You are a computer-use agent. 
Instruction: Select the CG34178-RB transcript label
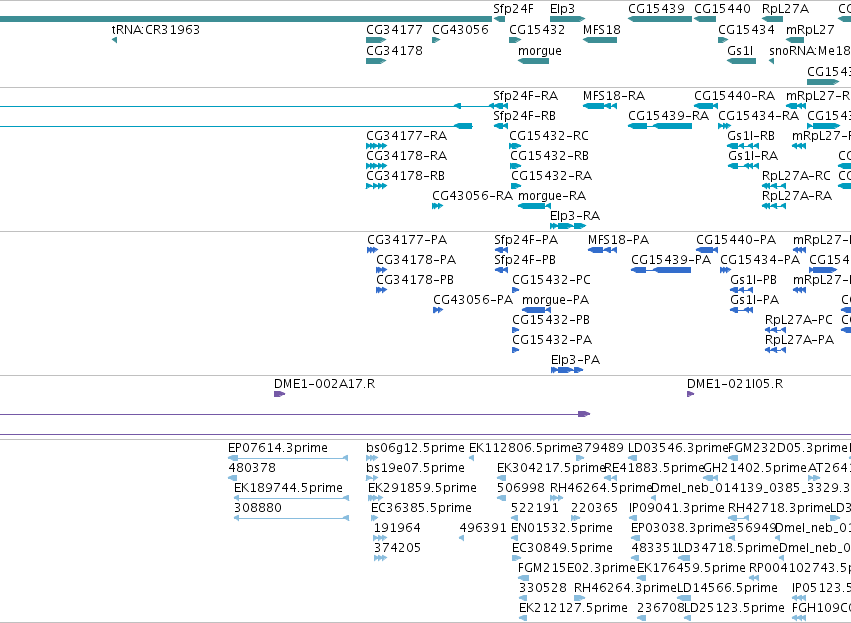click(405, 176)
